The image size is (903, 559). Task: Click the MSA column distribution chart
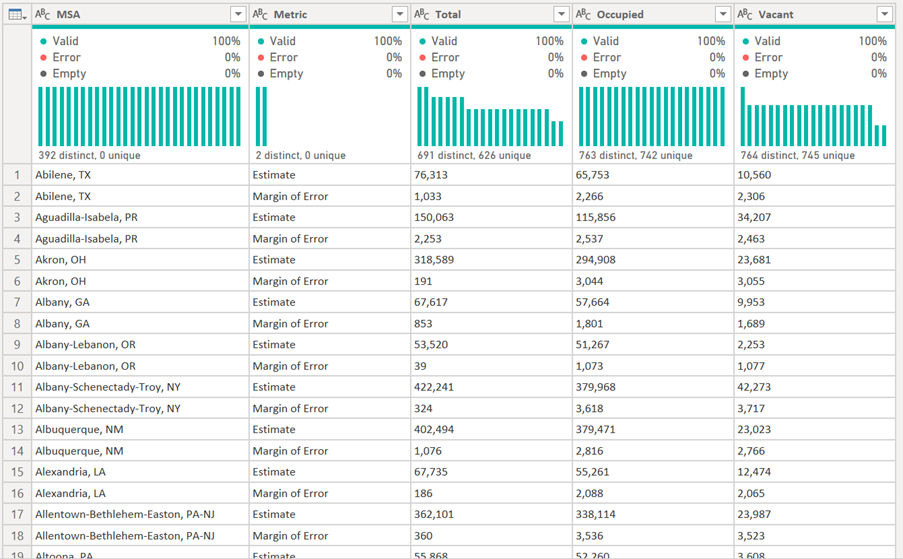click(x=139, y=116)
